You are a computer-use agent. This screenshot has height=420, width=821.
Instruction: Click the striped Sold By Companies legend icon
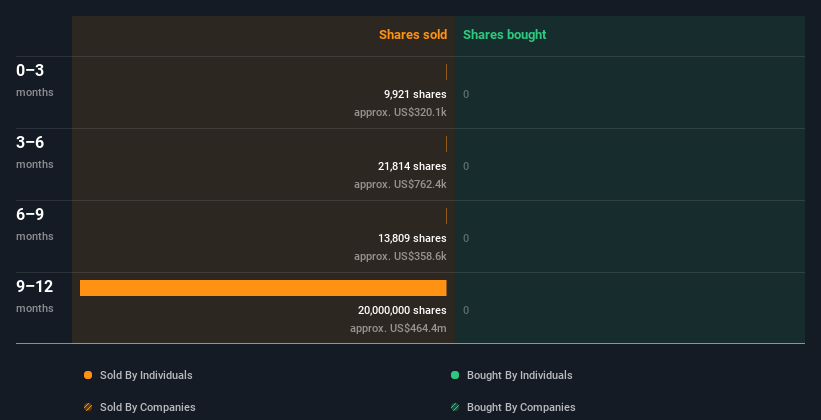tap(88, 407)
